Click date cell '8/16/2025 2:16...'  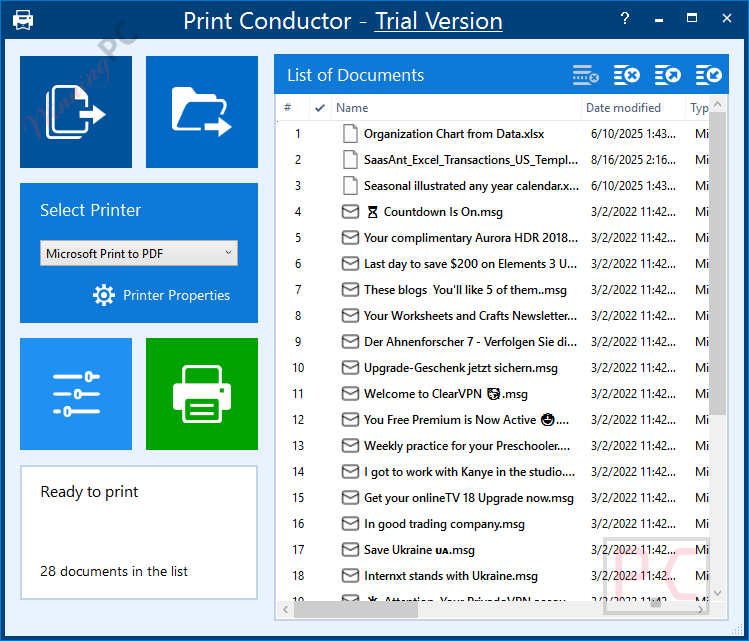[633, 160]
